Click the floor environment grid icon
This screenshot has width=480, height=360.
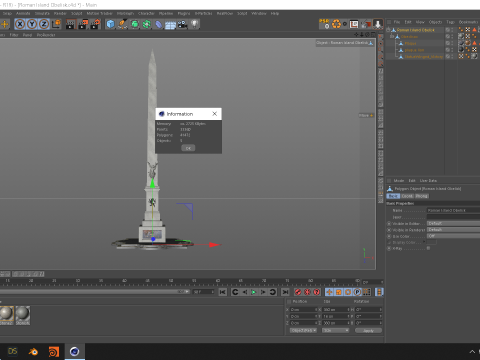tap(170, 25)
